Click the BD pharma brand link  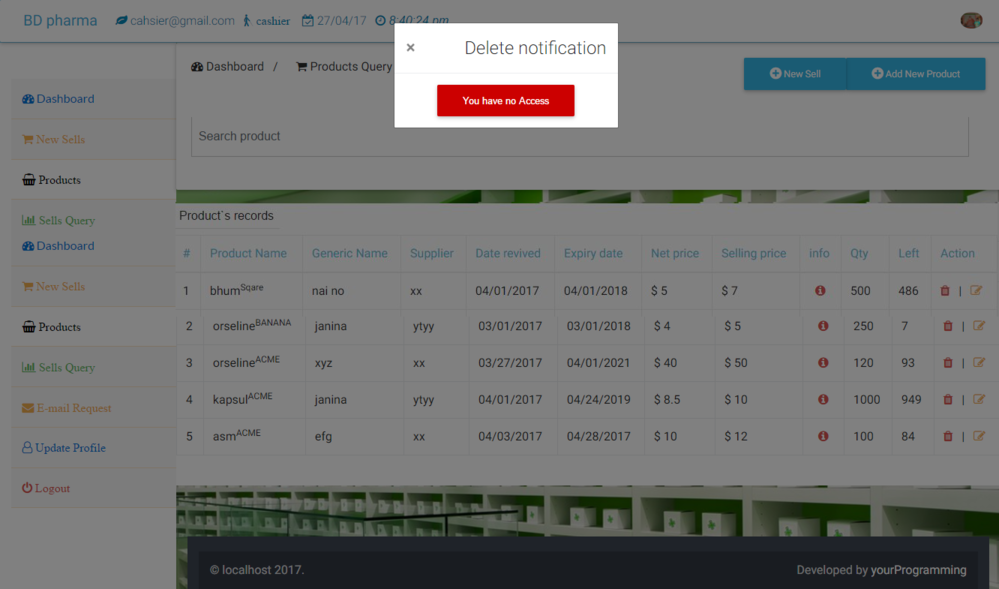[x=60, y=20]
